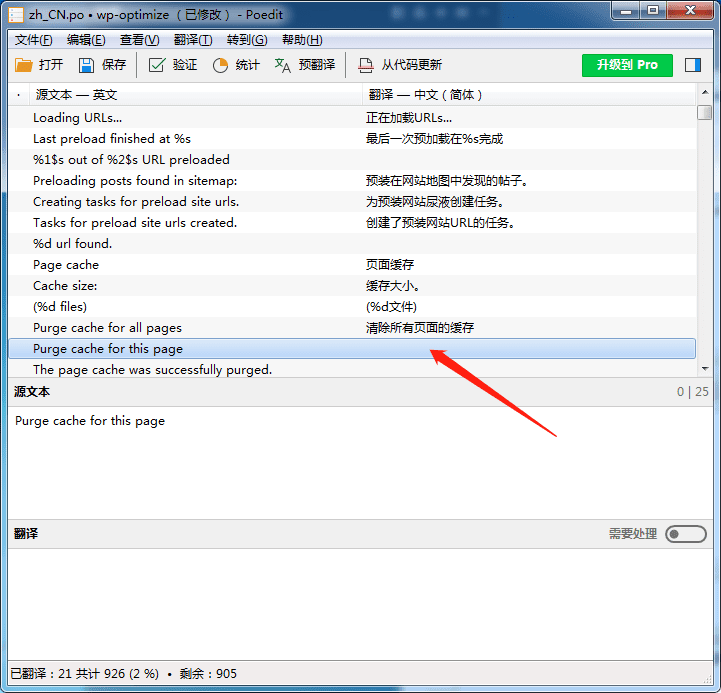Click the scrollbar down arrow in the list
The height and width of the screenshot is (693, 721).
tap(705, 369)
